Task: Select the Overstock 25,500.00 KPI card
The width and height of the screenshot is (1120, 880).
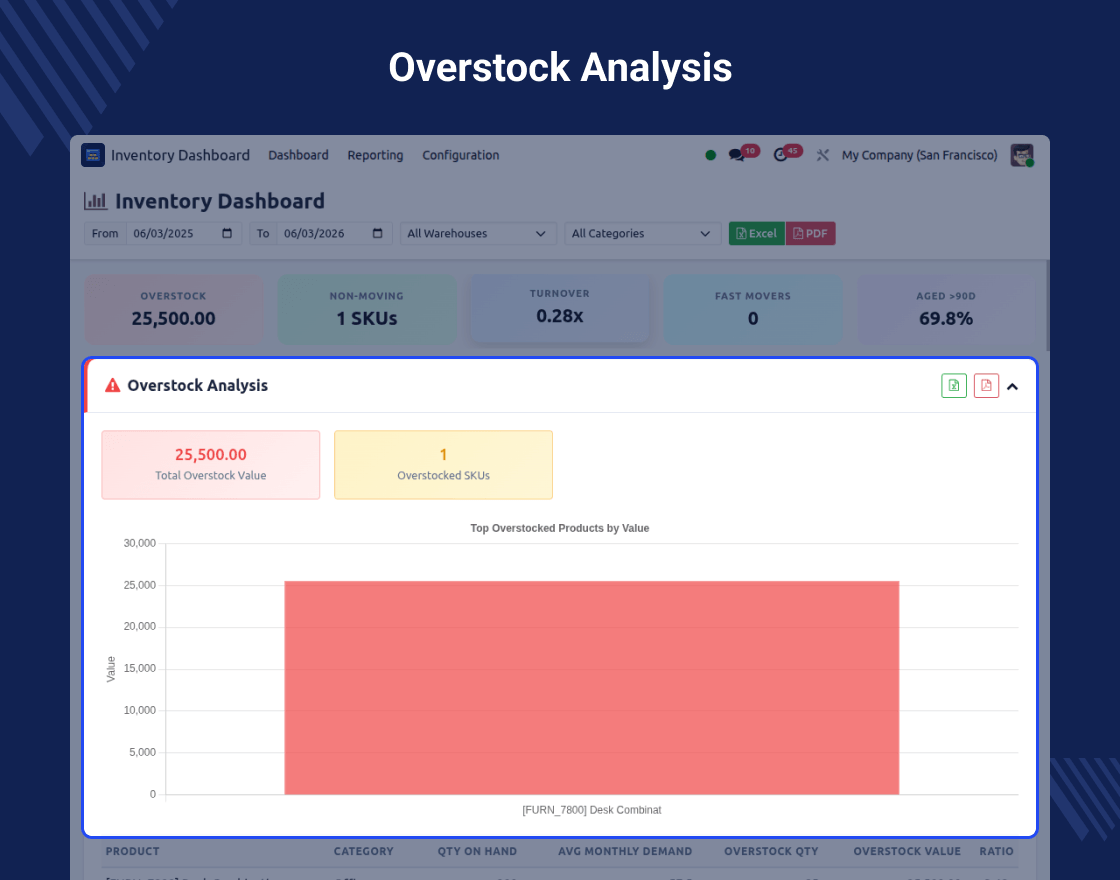Action: pos(174,309)
